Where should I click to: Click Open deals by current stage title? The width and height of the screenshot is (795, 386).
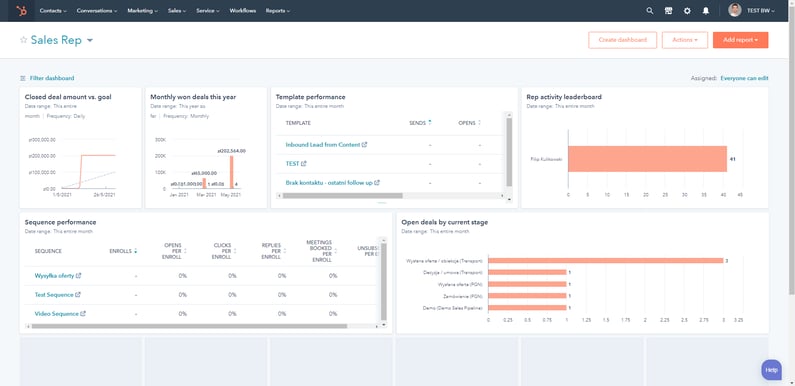[x=445, y=222]
